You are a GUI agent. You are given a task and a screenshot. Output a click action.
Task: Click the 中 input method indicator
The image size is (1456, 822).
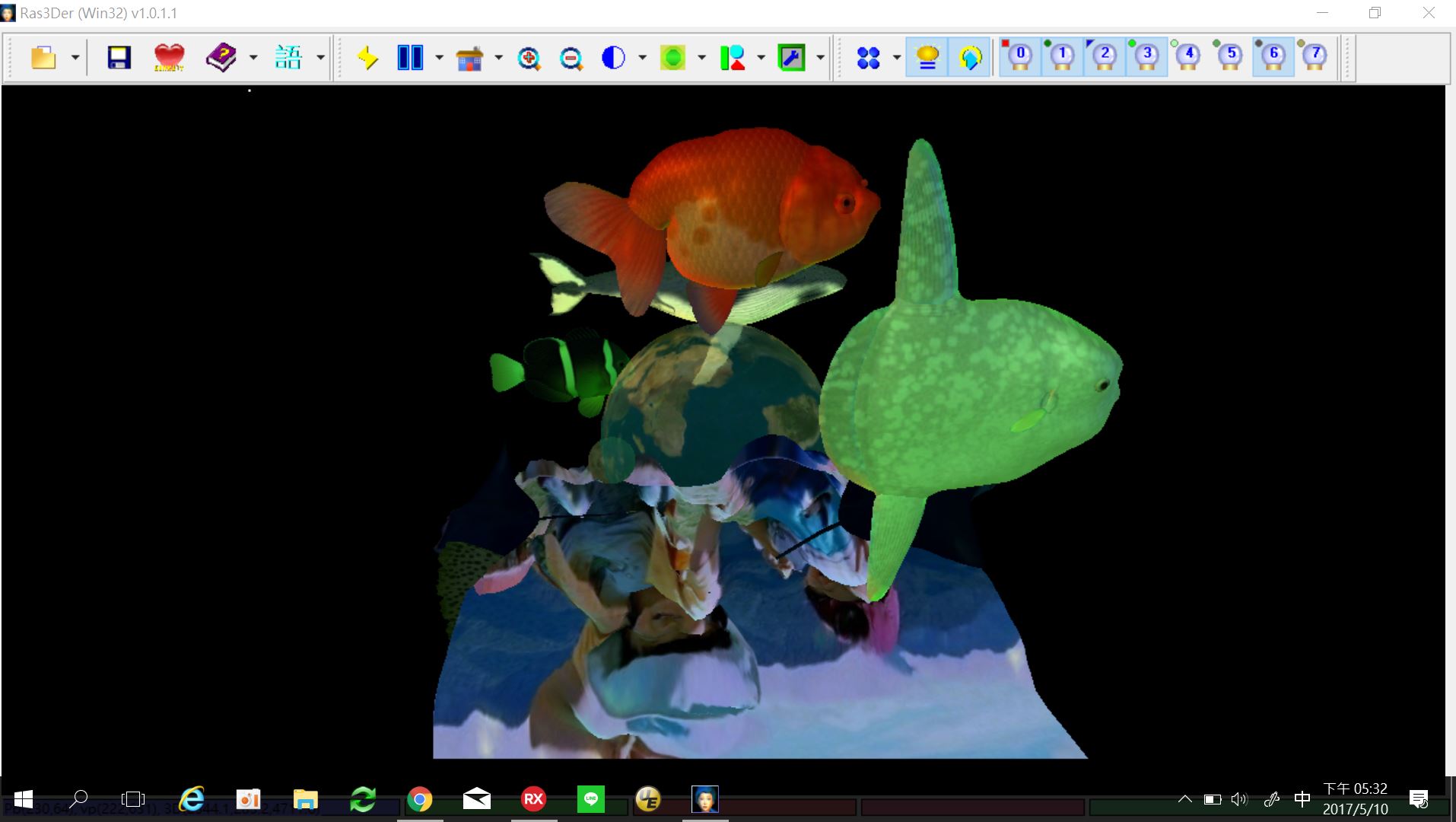pyautogui.click(x=1302, y=799)
